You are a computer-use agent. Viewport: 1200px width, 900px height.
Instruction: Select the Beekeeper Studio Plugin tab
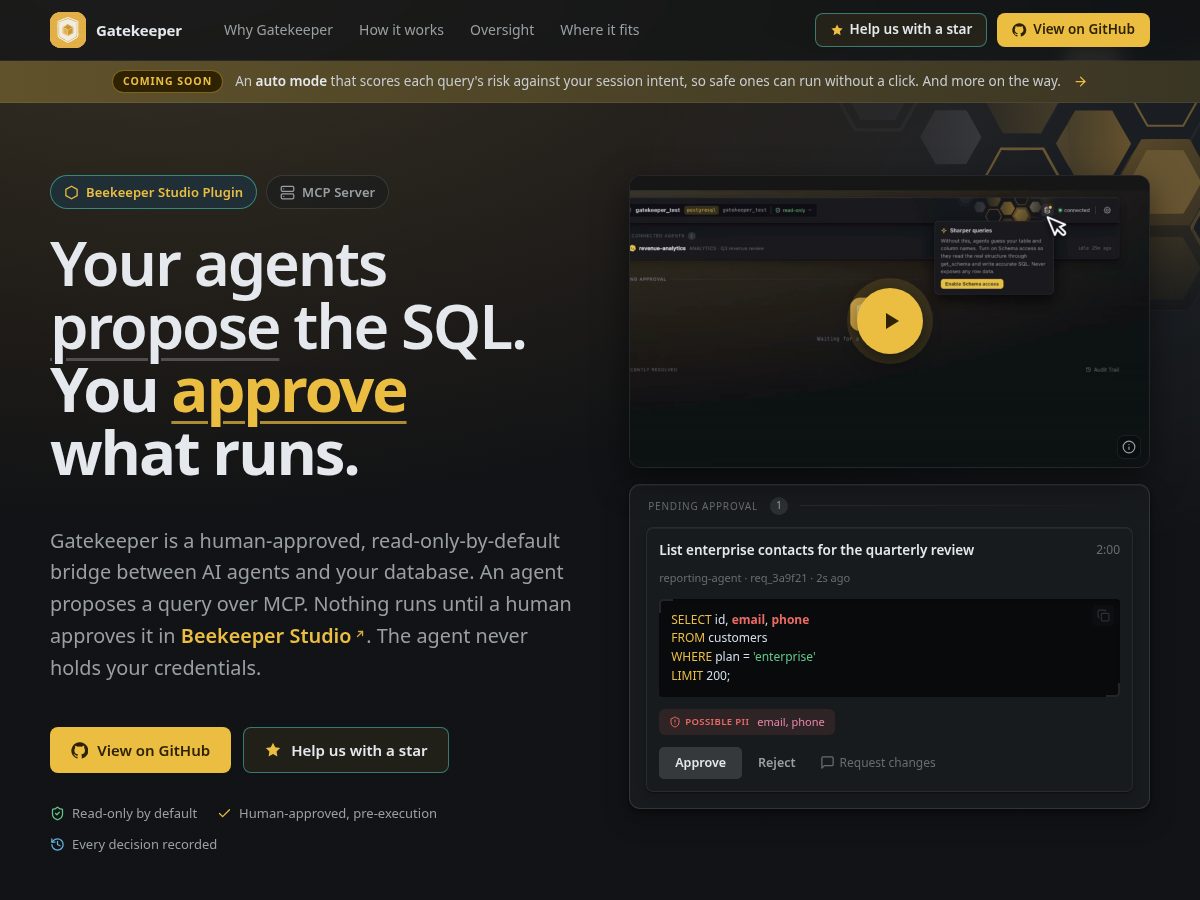(153, 192)
